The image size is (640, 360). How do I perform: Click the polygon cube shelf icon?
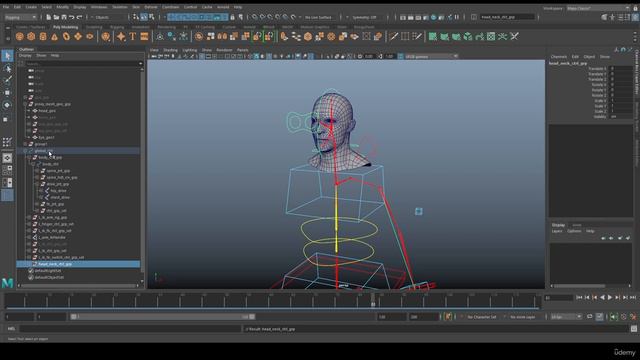click(x=31, y=37)
